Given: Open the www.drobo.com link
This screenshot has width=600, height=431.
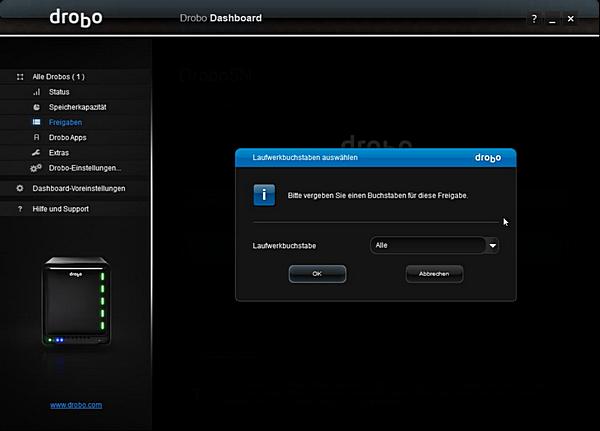Looking at the screenshot, I should pyautogui.click(x=76, y=405).
